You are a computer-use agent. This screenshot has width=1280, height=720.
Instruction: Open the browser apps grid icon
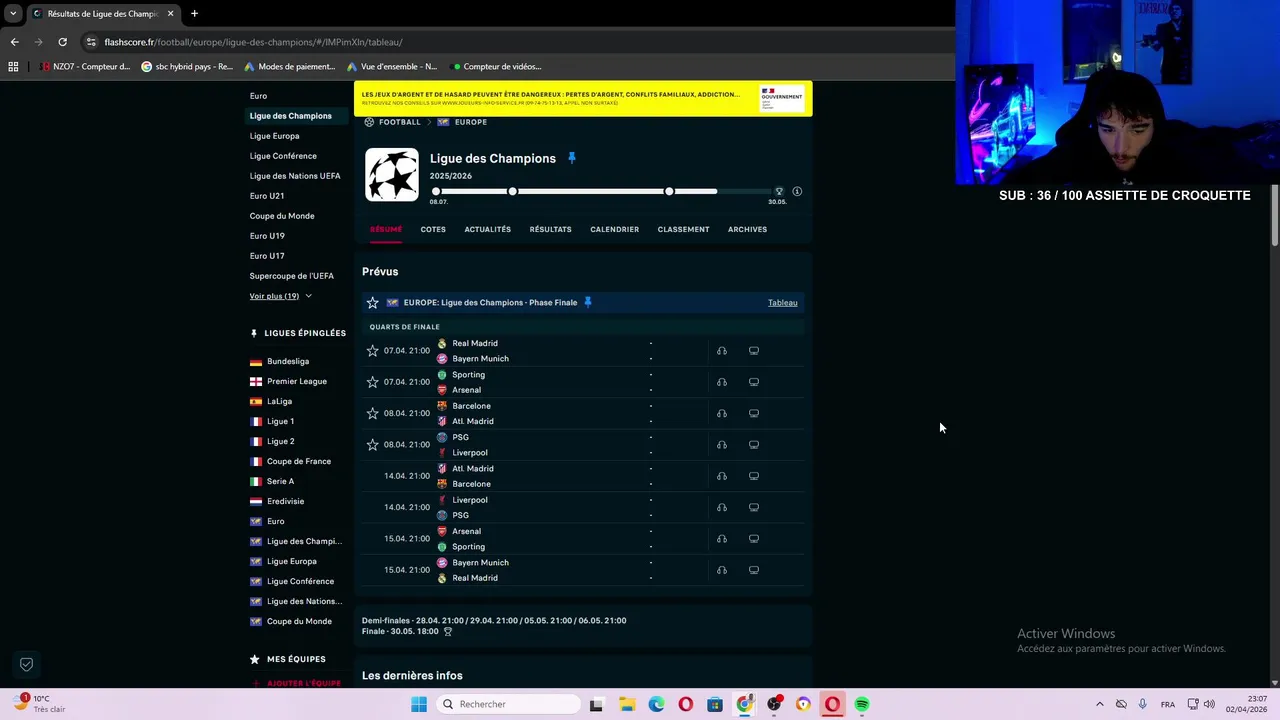click(x=13, y=67)
